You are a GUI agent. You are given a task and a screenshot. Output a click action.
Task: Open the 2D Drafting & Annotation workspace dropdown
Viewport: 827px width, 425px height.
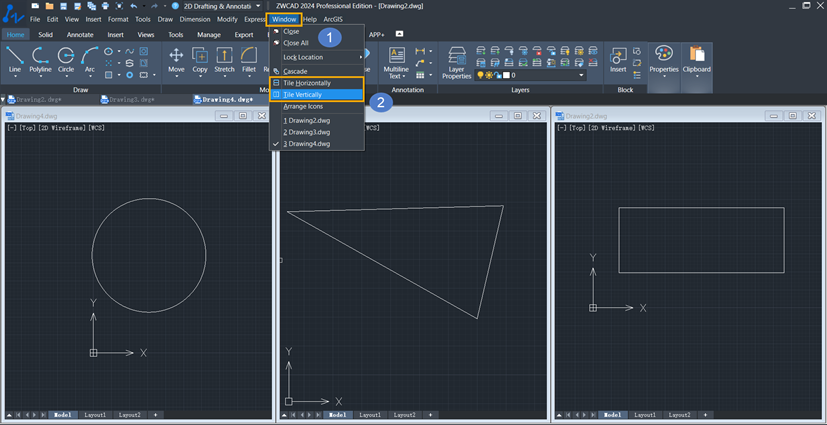click(x=222, y=6)
